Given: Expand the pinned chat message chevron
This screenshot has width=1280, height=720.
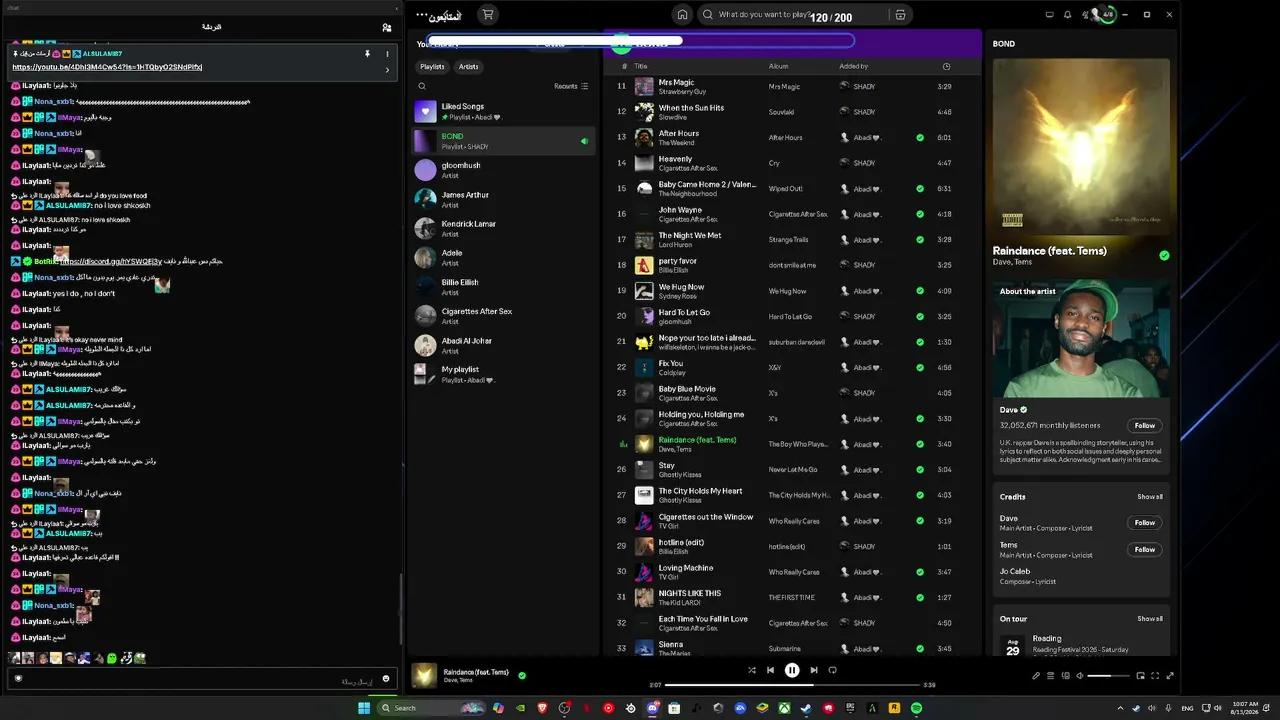Looking at the screenshot, I should point(387,70).
